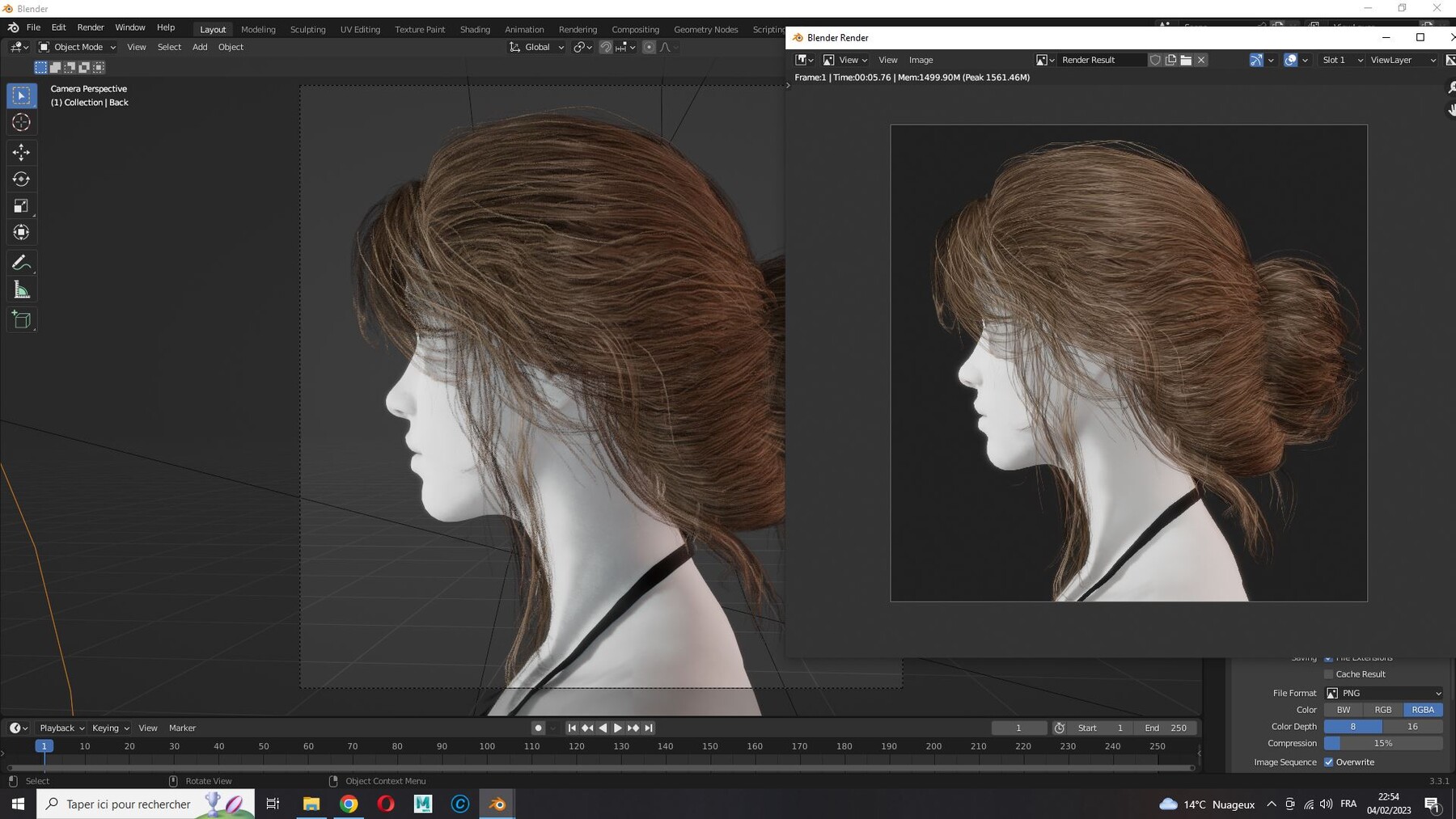This screenshot has height=819, width=1456.
Task: Choose the Move tool
Action: click(x=22, y=152)
